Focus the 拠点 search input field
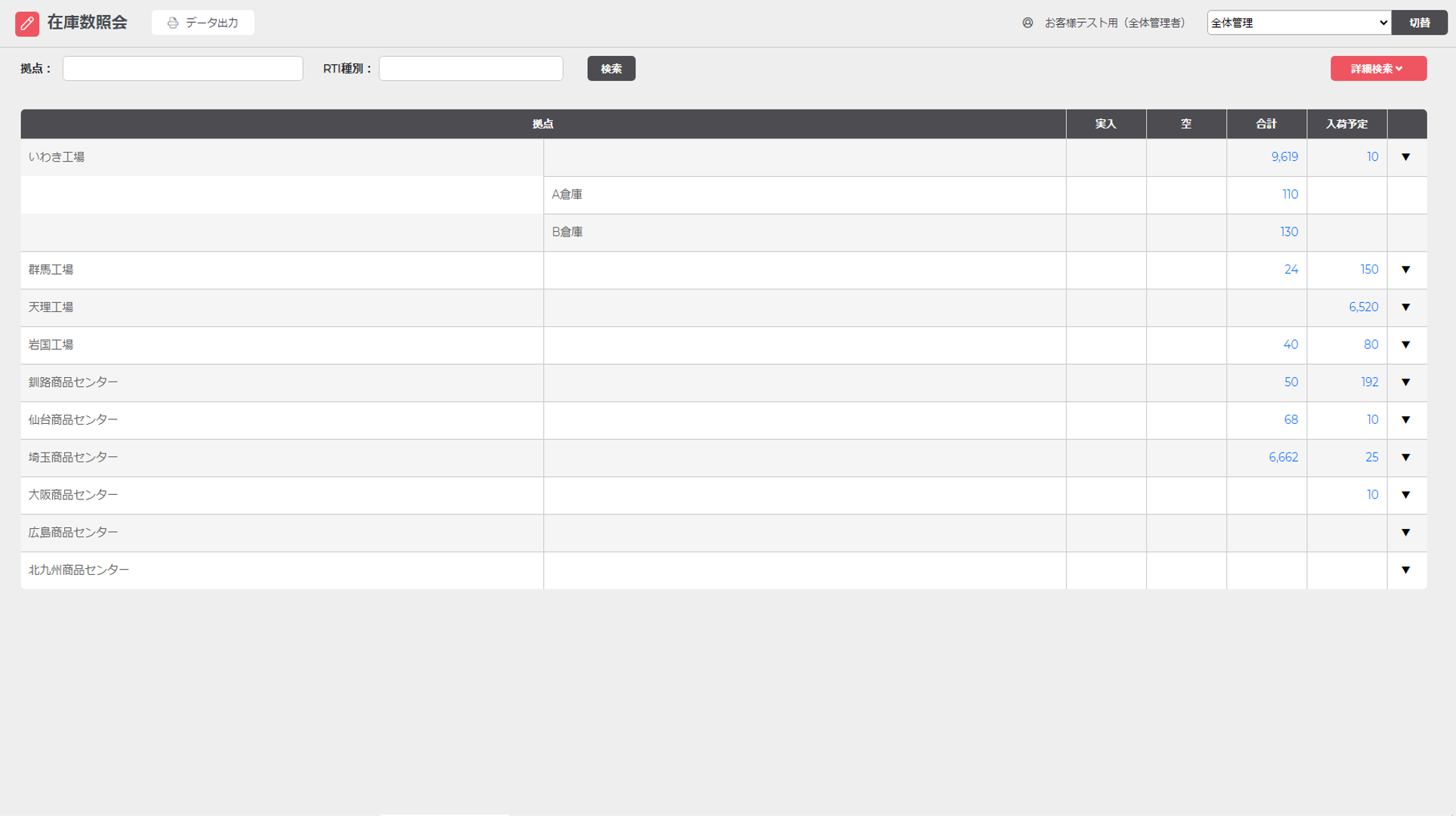Image resolution: width=1456 pixels, height=816 pixels. tap(183, 68)
